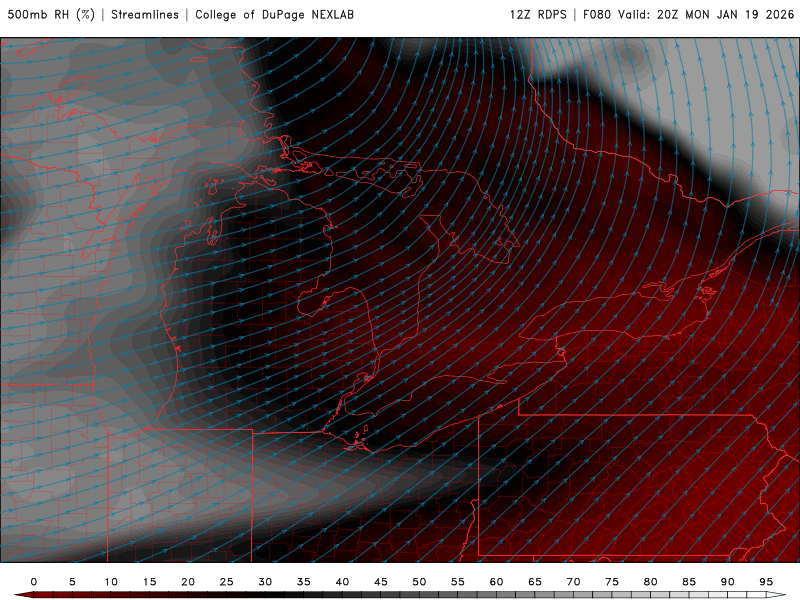The height and width of the screenshot is (600, 800).
Task: Click the "20Z MON JAN 19 2026" valid time
Action: (x=726, y=15)
